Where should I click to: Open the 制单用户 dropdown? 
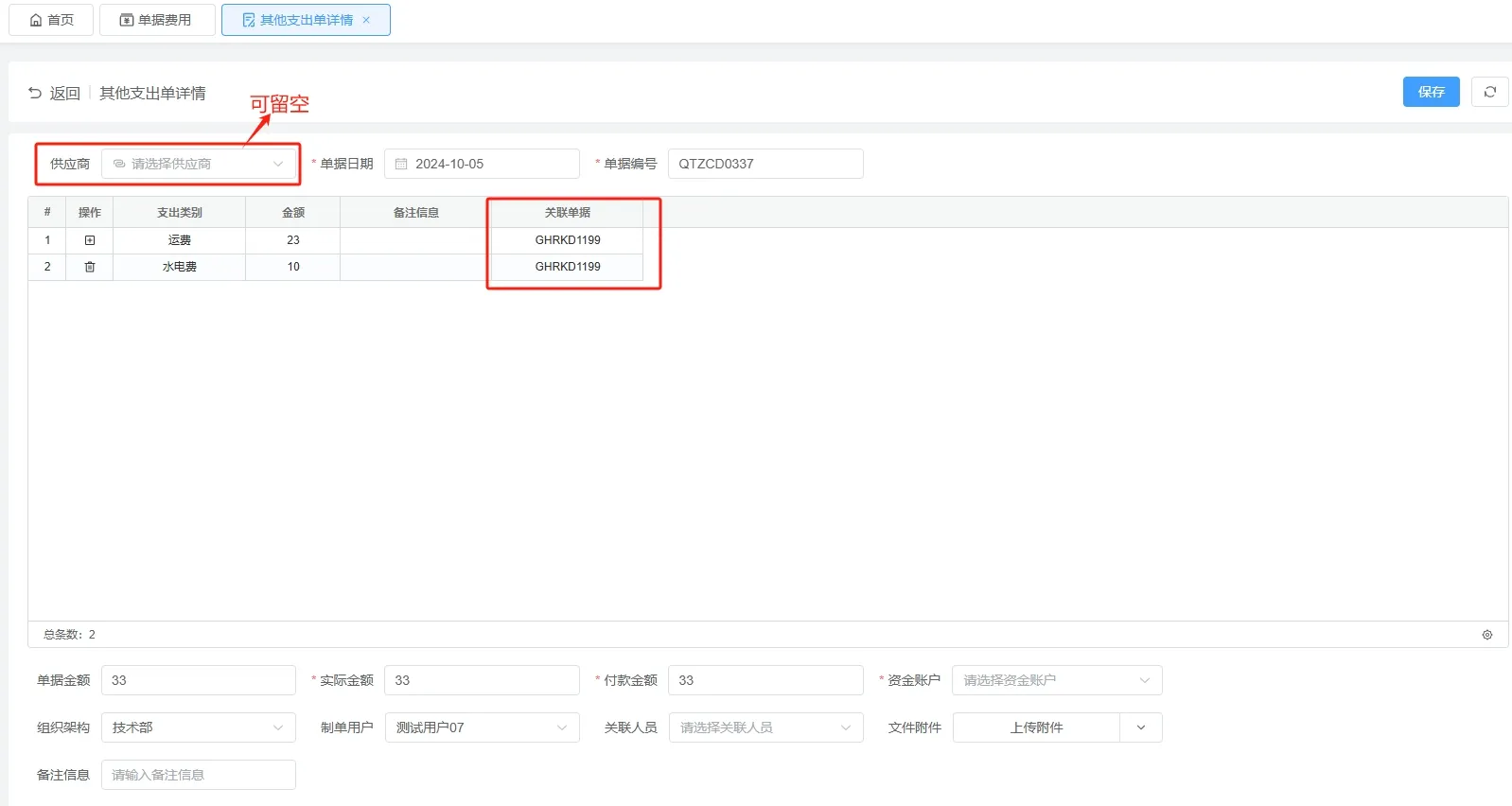click(482, 727)
